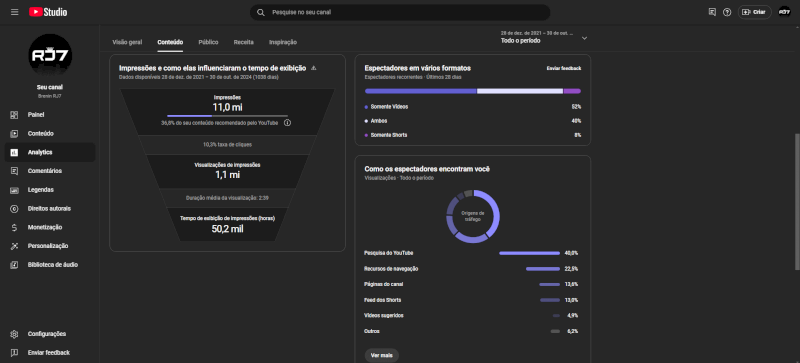The image size is (800, 363).
Task: Go to Comentários in sidebar
Action: (49, 171)
